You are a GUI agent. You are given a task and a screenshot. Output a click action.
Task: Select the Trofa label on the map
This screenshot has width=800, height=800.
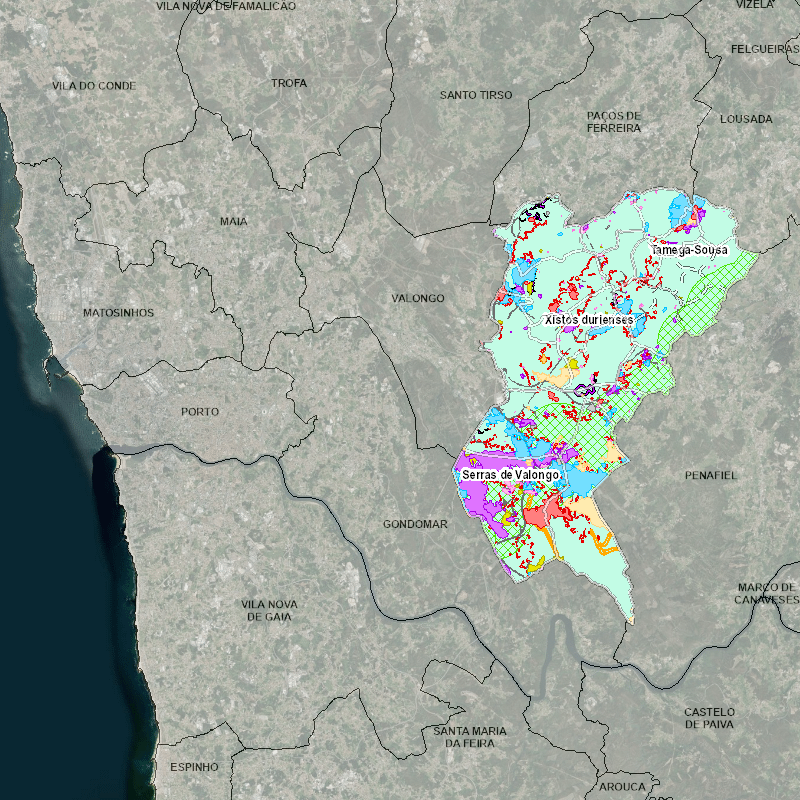(289, 83)
